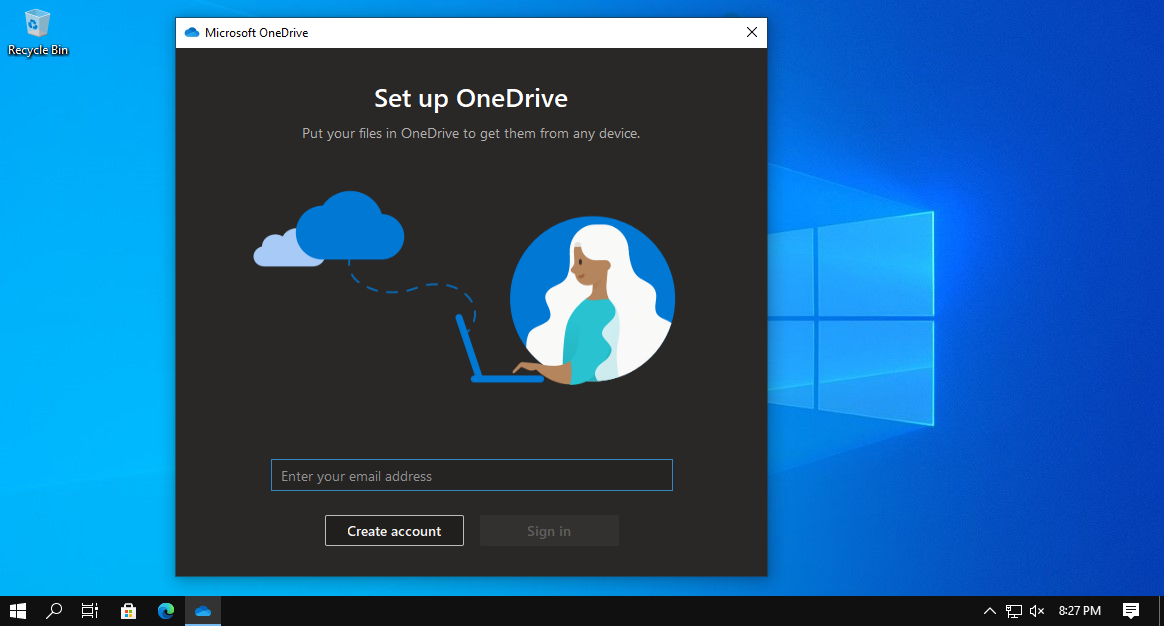Click the 'Put your files in OneDrive' text

(x=471, y=134)
